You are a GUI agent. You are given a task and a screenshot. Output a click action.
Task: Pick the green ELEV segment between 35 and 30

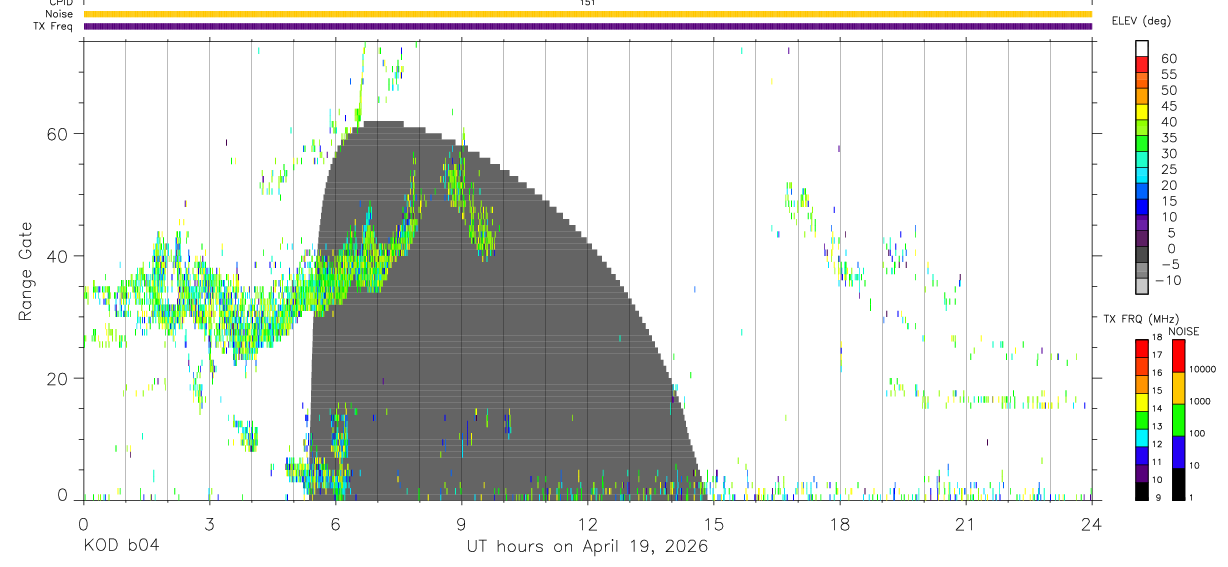click(x=1142, y=143)
